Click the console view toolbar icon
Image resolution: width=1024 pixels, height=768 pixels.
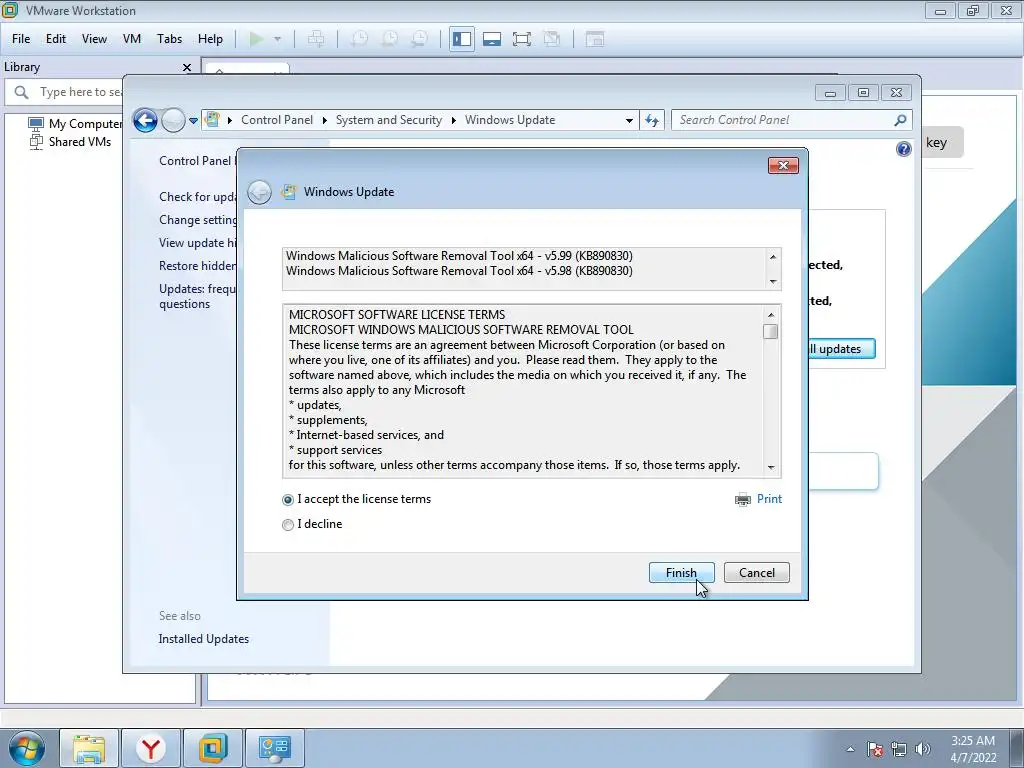tap(594, 39)
